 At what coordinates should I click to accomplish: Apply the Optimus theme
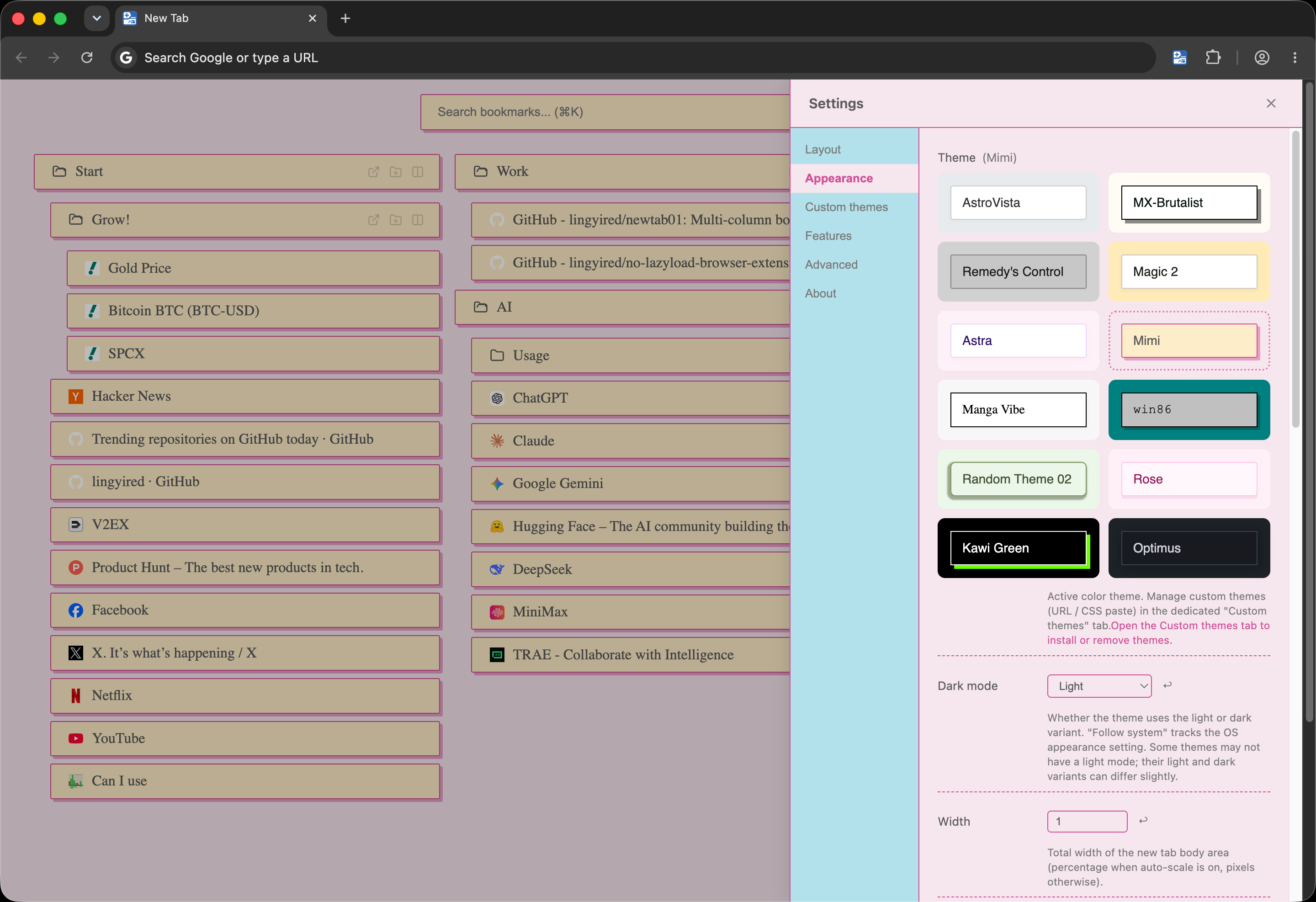pos(1189,548)
